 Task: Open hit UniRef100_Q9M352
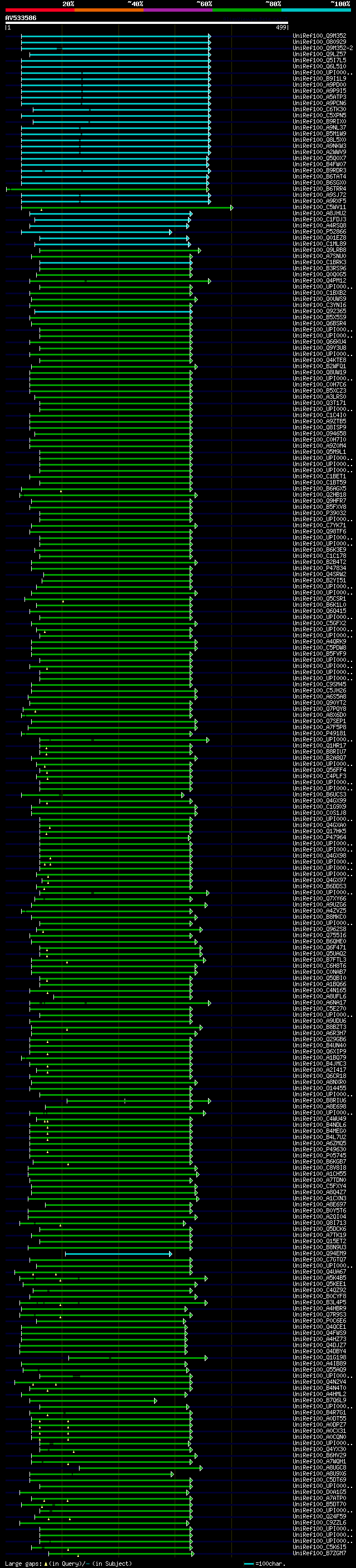pos(319,36)
